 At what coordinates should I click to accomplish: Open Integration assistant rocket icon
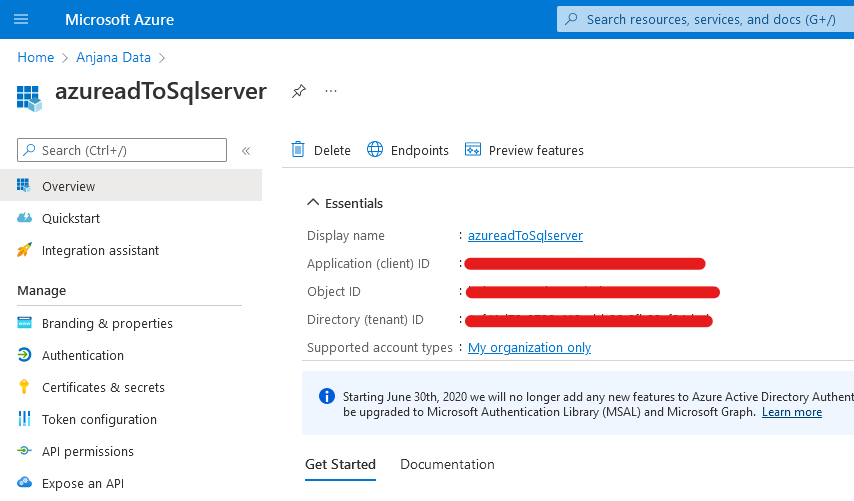click(24, 250)
